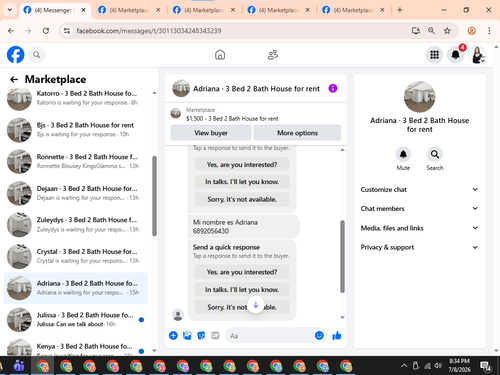The image size is (500, 375).
Task: Expand Customize chat section
Action: click(419, 189)
